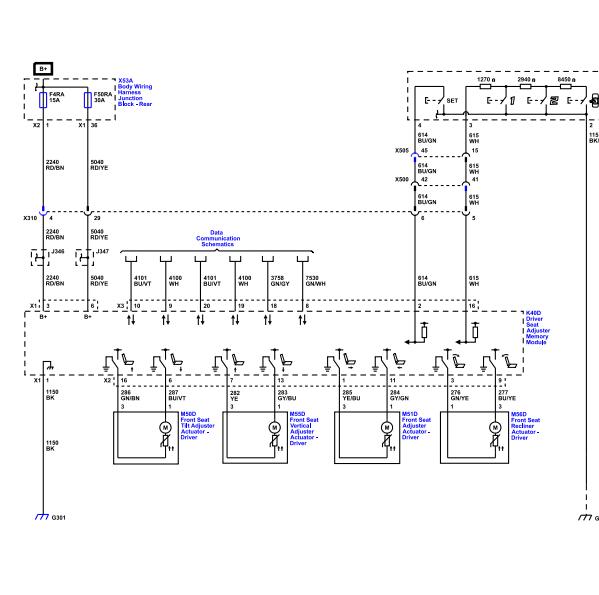This screenshot has height=595, width=599.
Task: Click the 282 YE wire label
Action: (x=235, y=395)
